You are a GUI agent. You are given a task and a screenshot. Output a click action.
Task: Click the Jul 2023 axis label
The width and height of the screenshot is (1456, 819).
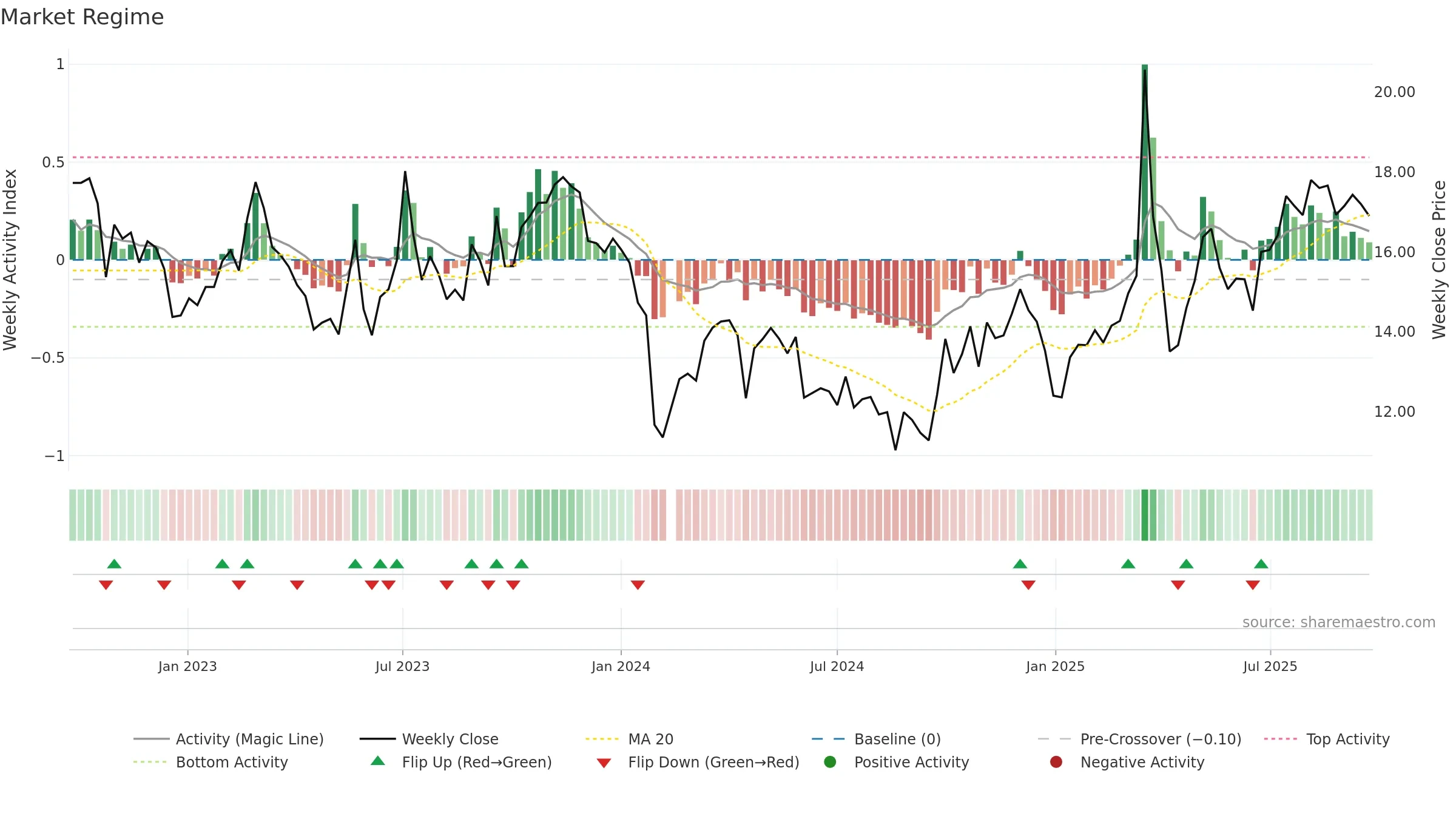click(x=402, y=667)
